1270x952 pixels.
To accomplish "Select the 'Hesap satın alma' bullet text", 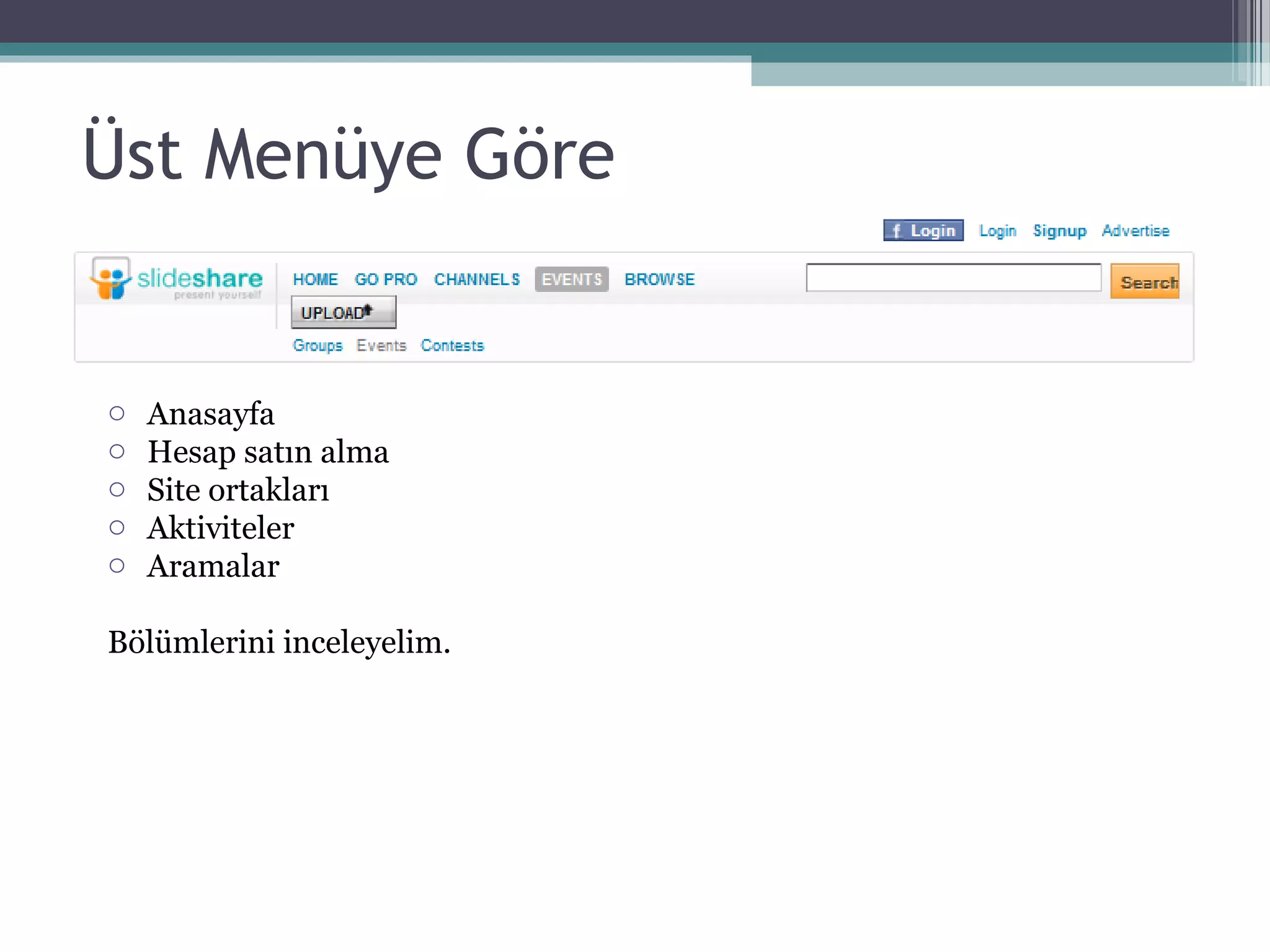I will (x=268, y=452).
